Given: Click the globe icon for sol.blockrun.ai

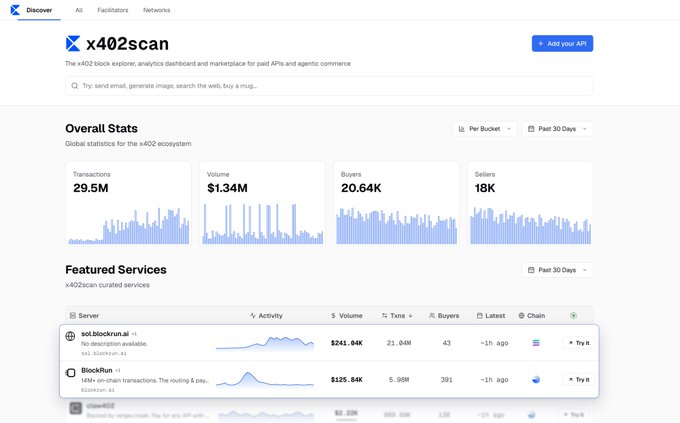Looking at the screenshot, I should [70, 336].
